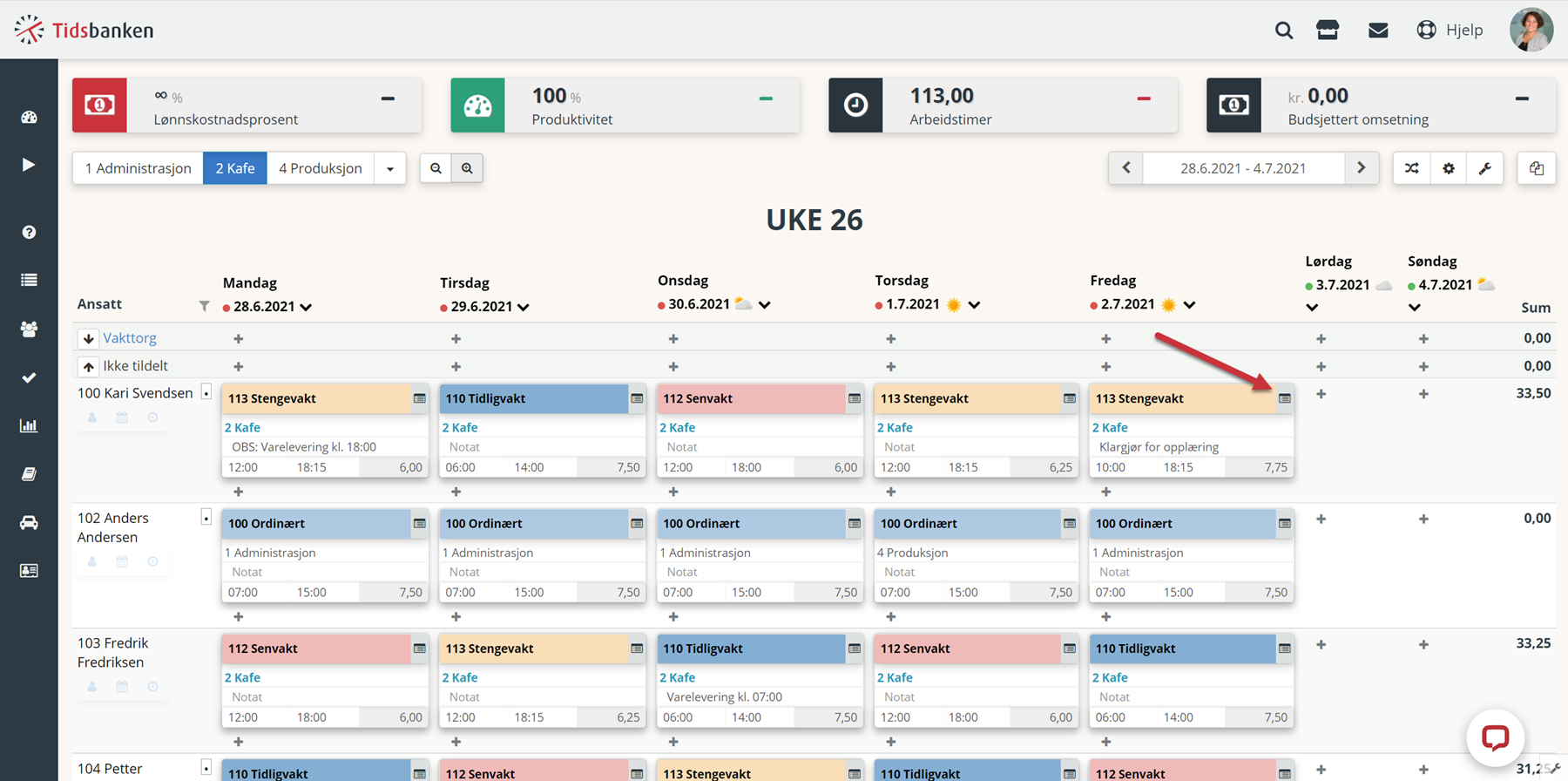Expand Torsdag 1.7.2021 dropdown
The height and width of the screenshot is (781, 1568).
(974, 304)
